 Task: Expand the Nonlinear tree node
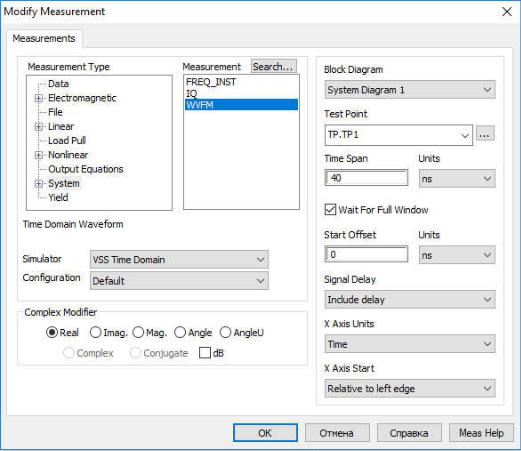(39, 155)
